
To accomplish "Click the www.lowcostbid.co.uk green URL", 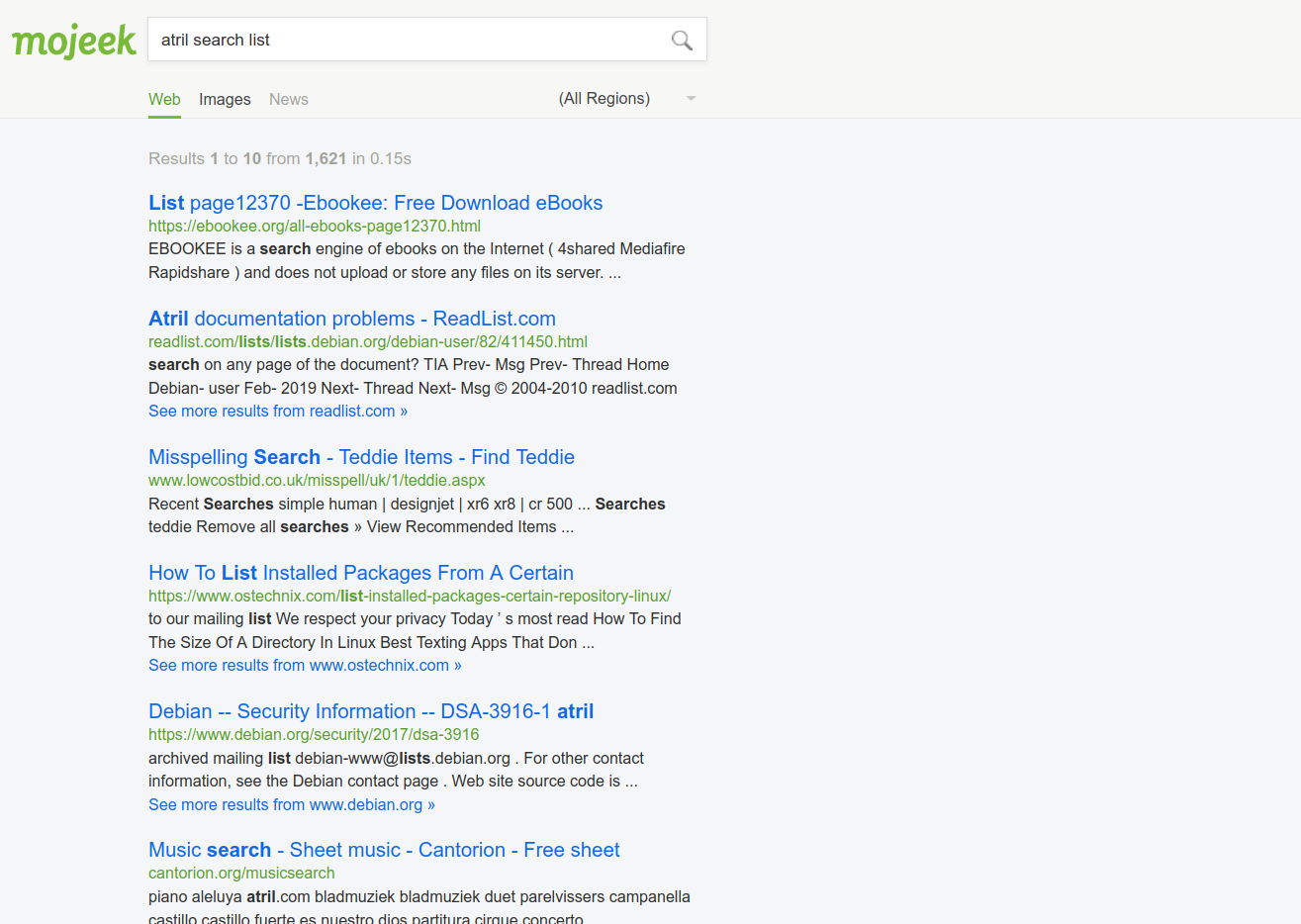I will (317, 480).
